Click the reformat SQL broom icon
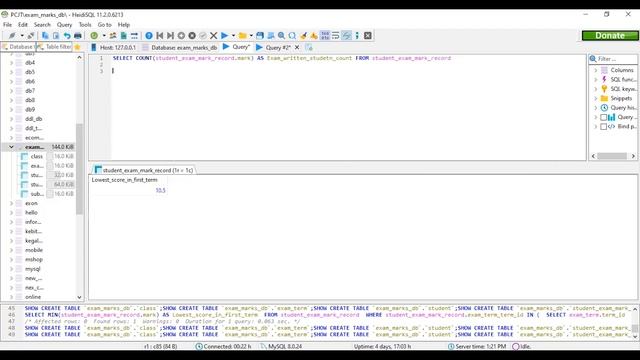Viewport: 640px width, 360px height. 303,36
